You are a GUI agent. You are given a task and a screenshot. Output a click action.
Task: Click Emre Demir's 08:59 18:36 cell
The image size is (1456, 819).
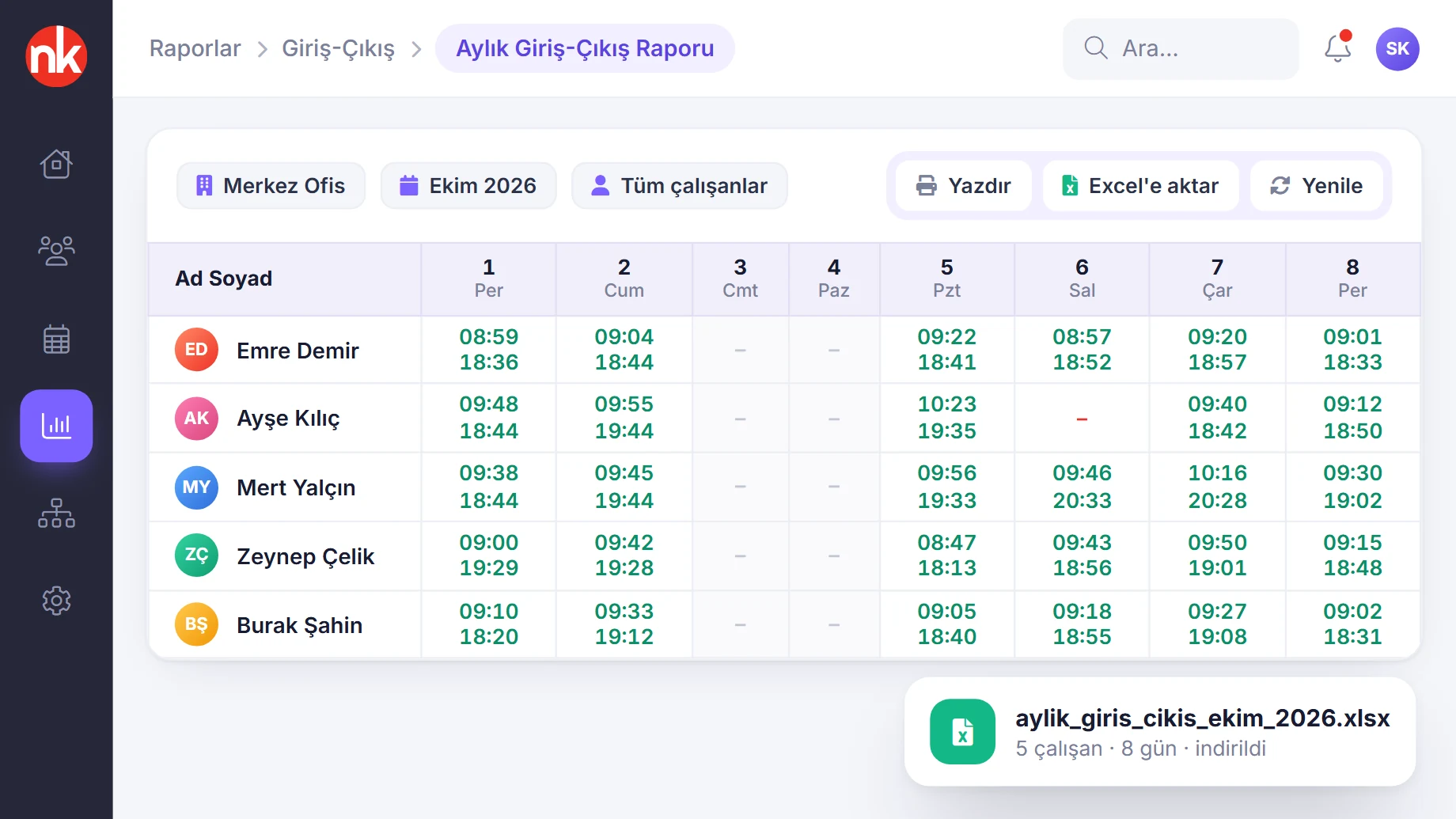pyautogui.click(x=489, y=350)
